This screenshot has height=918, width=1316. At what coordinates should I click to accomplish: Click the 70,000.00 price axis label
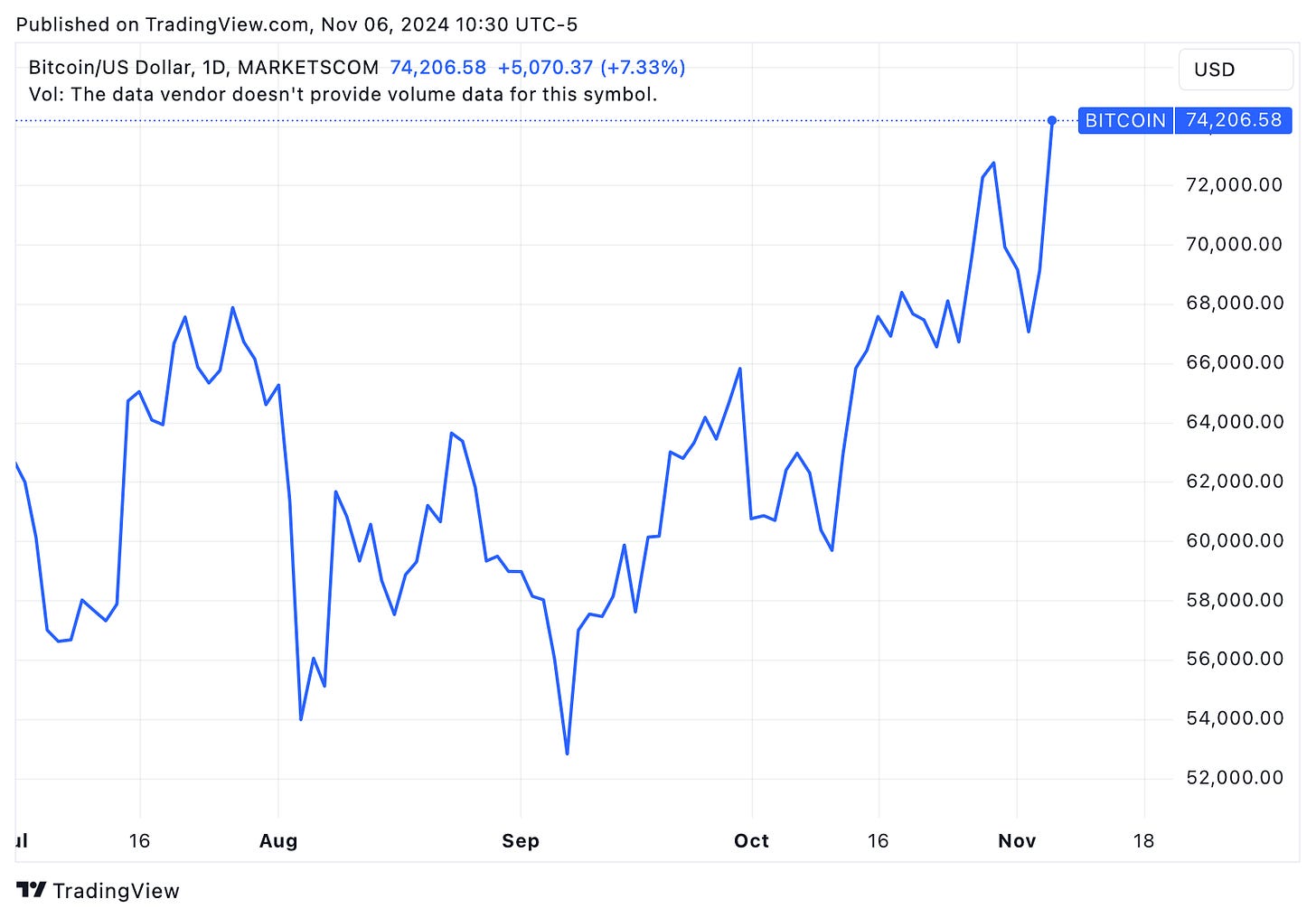[x=1234, y=244]
